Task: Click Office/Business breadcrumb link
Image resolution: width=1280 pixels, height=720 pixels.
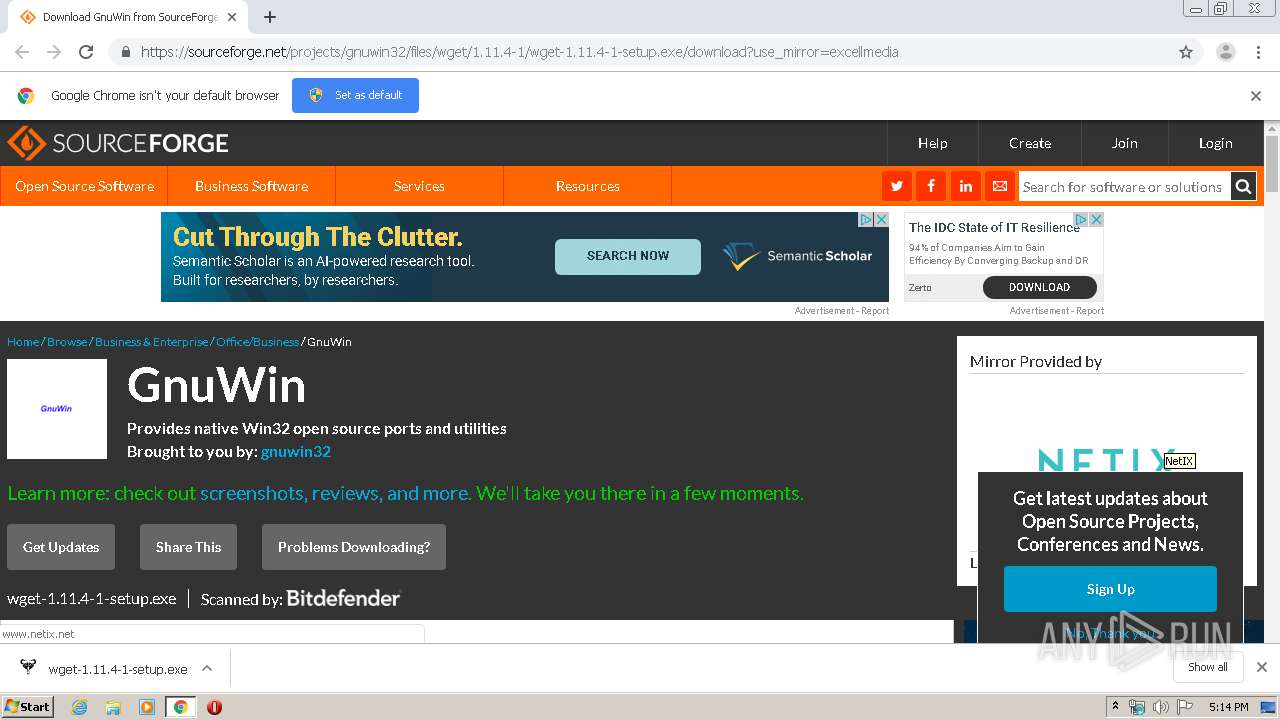Action: pos(257,342)
